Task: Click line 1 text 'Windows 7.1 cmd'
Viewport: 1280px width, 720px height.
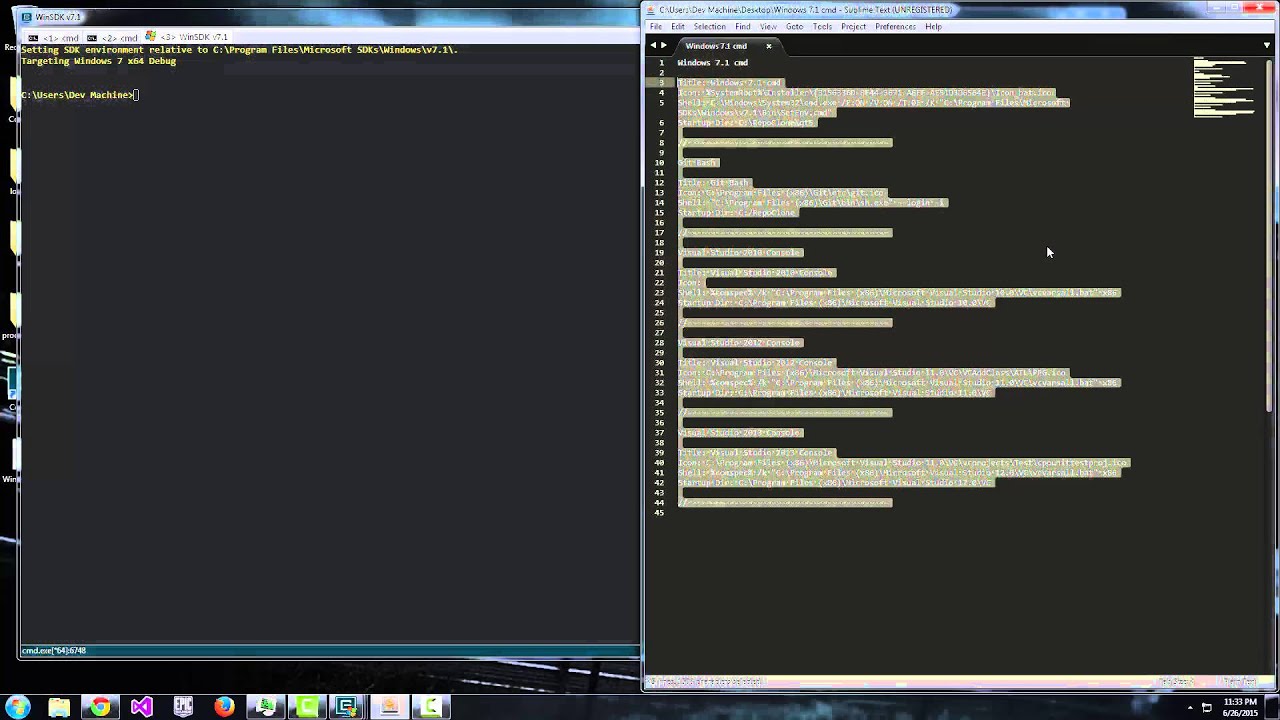Action: coord(712,63)
